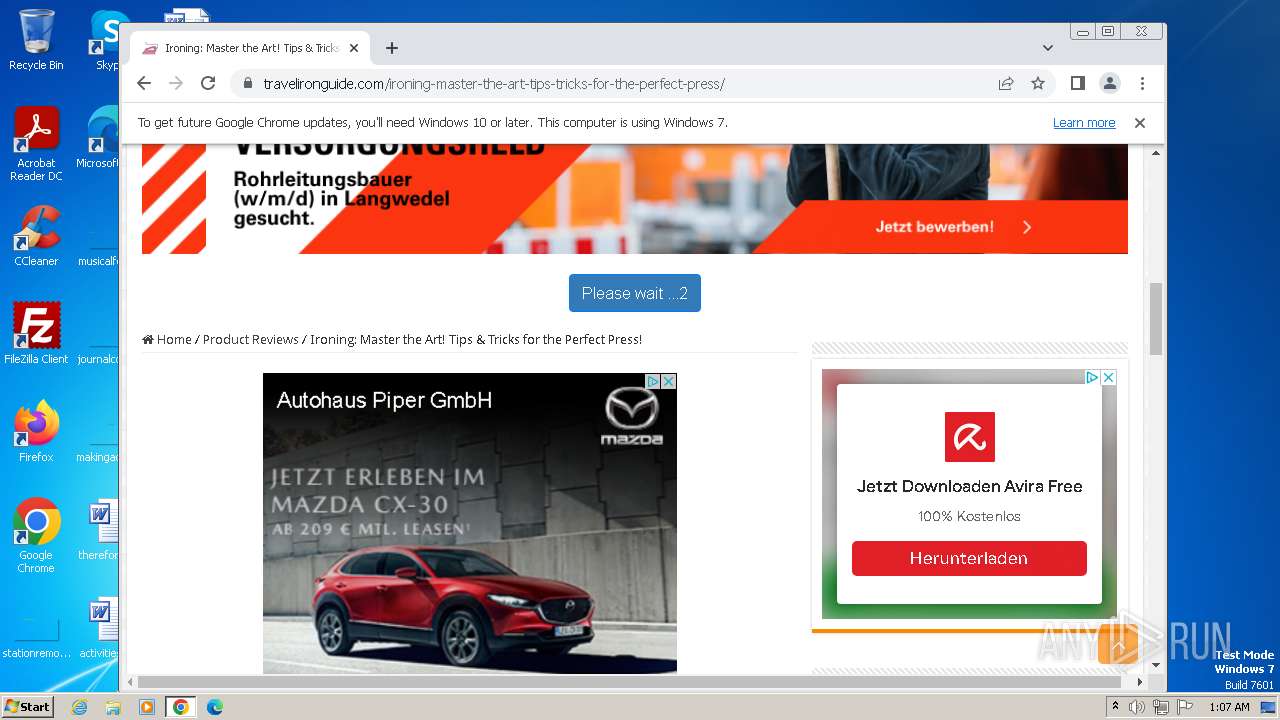Open AdChoices info on Mazda ad
The height and width of the screenshot is (720, 1280).
point(653,381)
